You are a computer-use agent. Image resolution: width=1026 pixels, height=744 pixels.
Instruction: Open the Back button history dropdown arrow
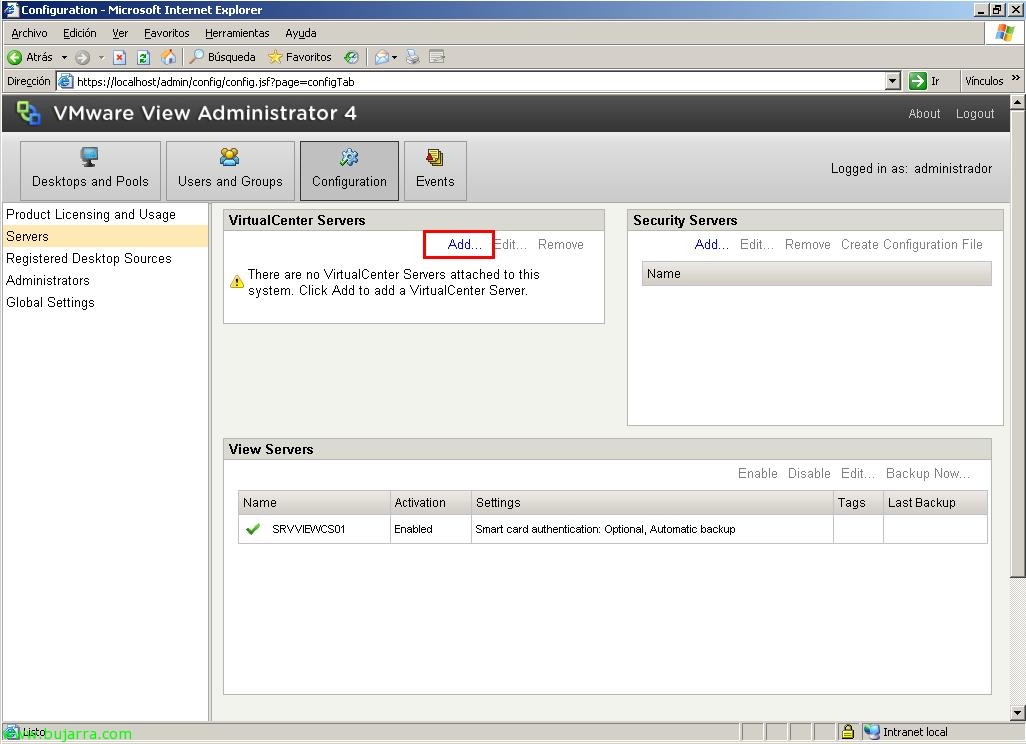coord(64,58)
